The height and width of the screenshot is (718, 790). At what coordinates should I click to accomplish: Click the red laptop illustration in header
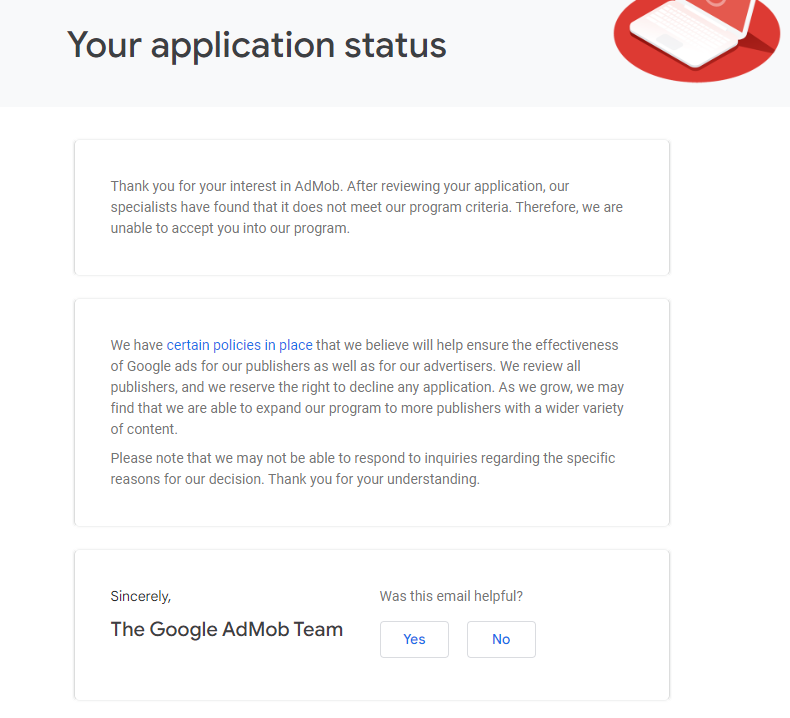click(x=697, y=39)
